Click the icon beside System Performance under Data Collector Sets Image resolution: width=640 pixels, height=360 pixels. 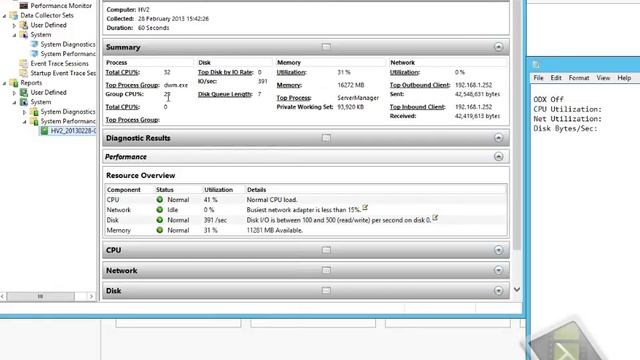click(x=34, y=54)
